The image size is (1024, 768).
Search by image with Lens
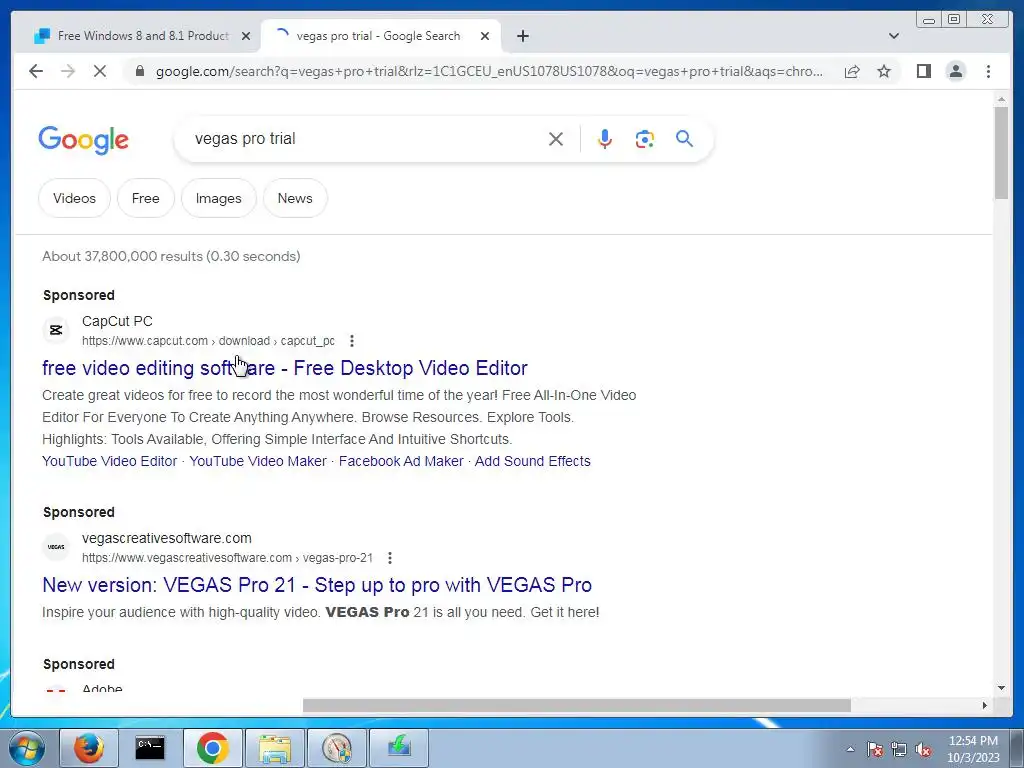(x=645, y=139)
